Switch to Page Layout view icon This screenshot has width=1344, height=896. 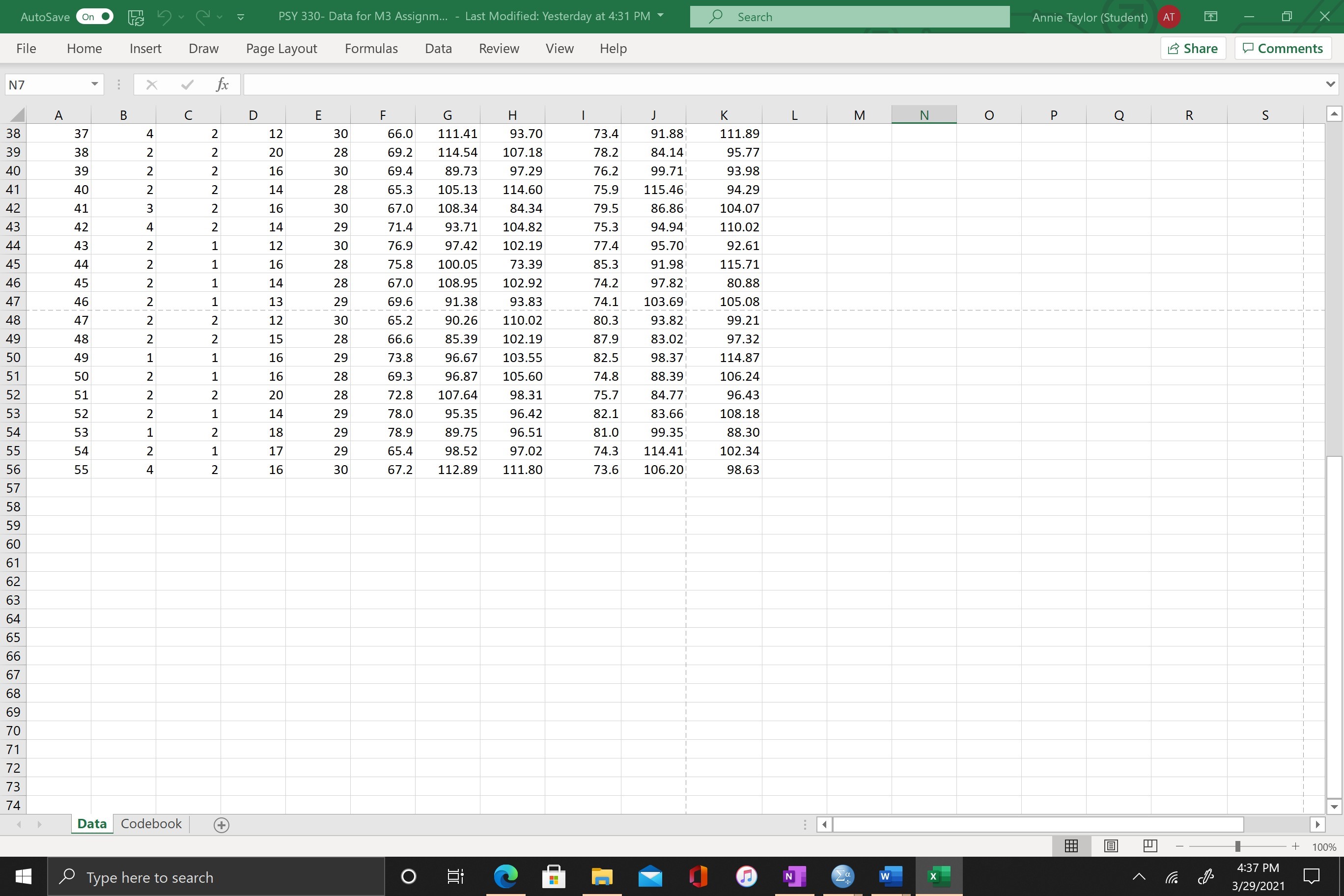(1111, 846)
